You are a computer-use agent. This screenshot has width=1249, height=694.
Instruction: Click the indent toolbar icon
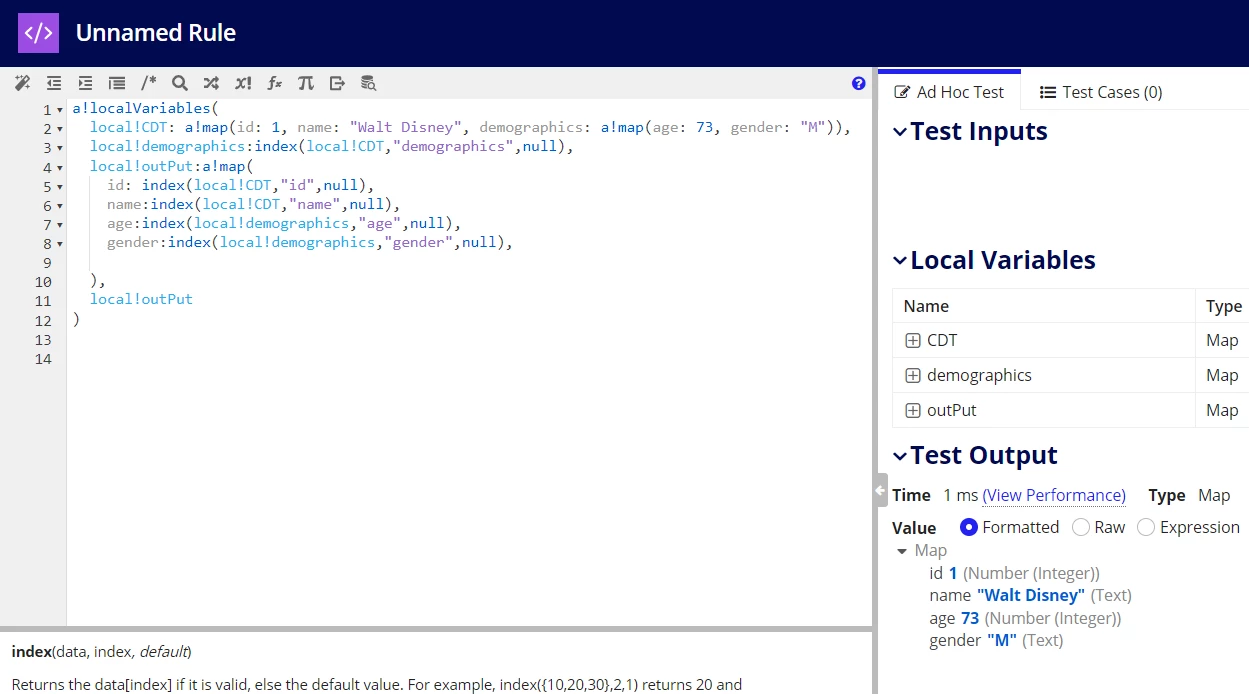tap(85, 83)
